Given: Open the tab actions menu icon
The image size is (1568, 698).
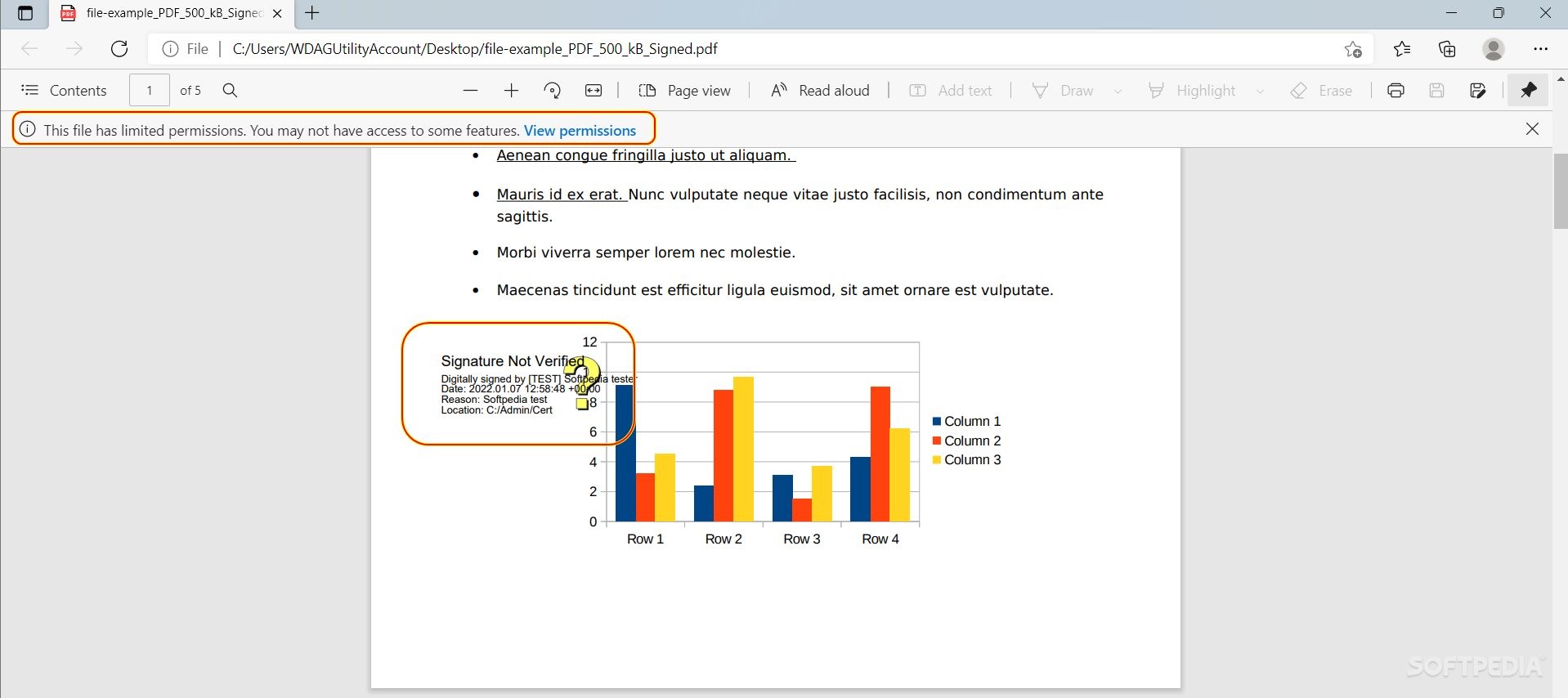Looking at the screenshot, I should point(25,13).
